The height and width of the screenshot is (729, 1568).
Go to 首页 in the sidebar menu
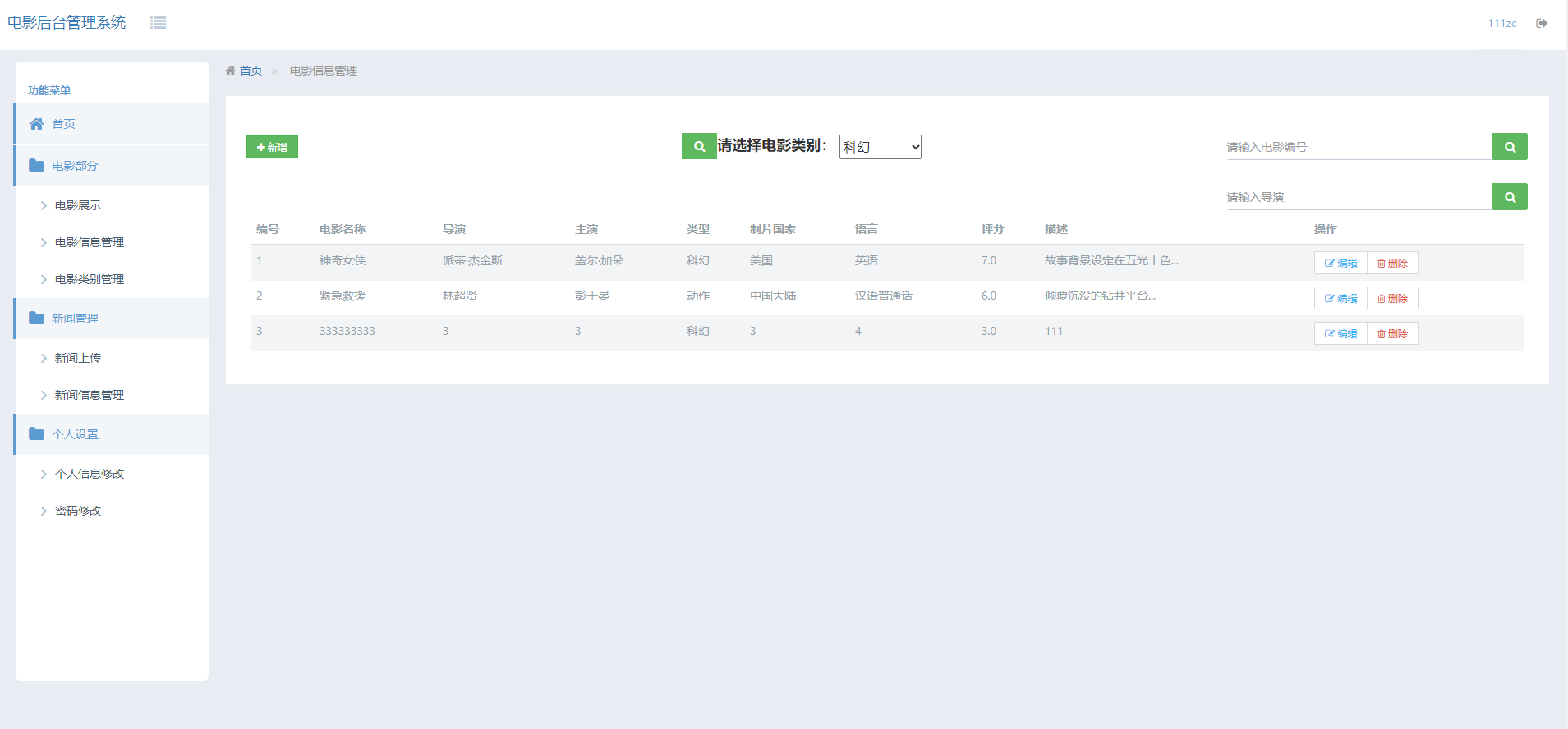click(112, 124)
